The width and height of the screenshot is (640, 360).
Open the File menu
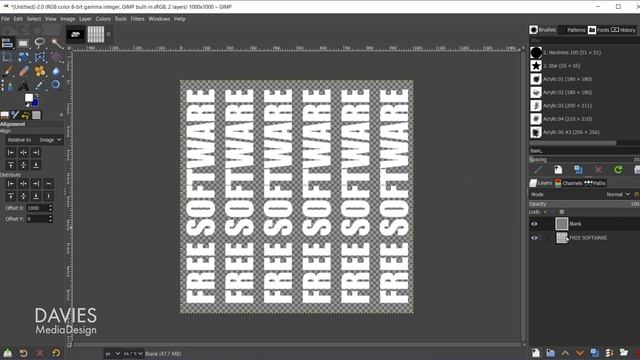click(5, 19)
